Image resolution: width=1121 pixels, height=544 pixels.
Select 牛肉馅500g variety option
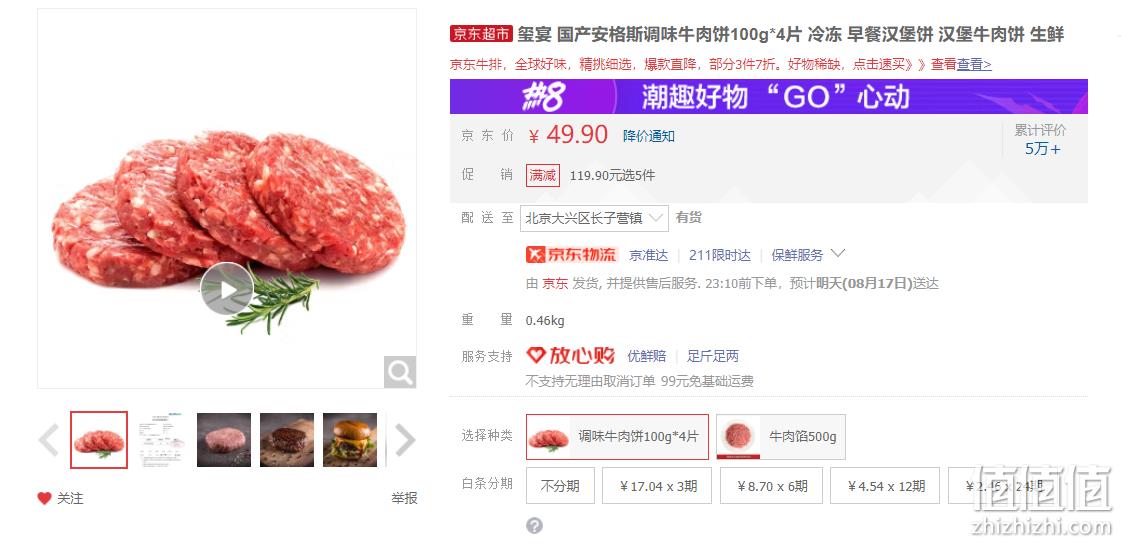pyautogui.click(x=781, y=437)
